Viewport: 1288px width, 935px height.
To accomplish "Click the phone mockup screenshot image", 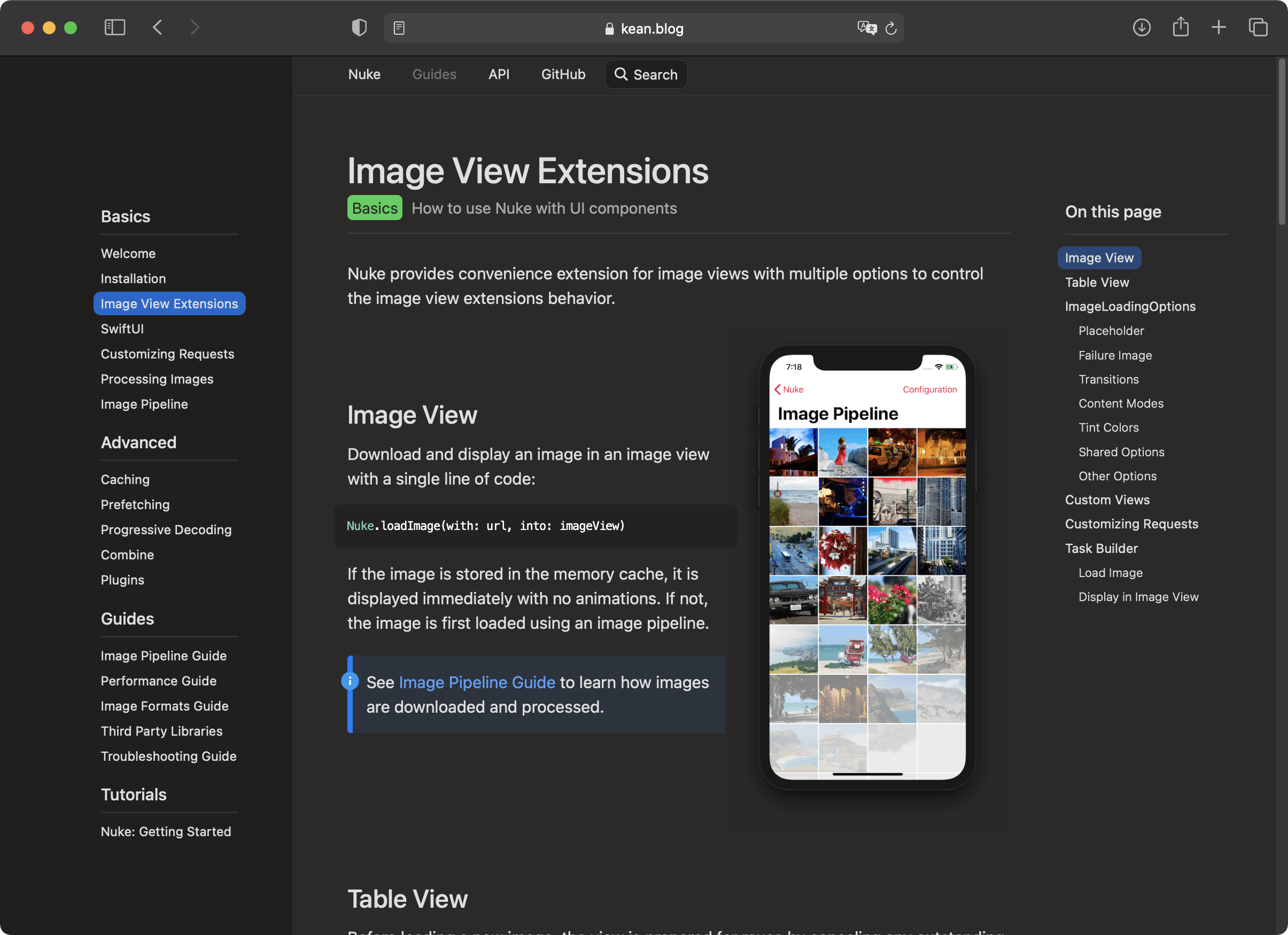I will 867,567.
